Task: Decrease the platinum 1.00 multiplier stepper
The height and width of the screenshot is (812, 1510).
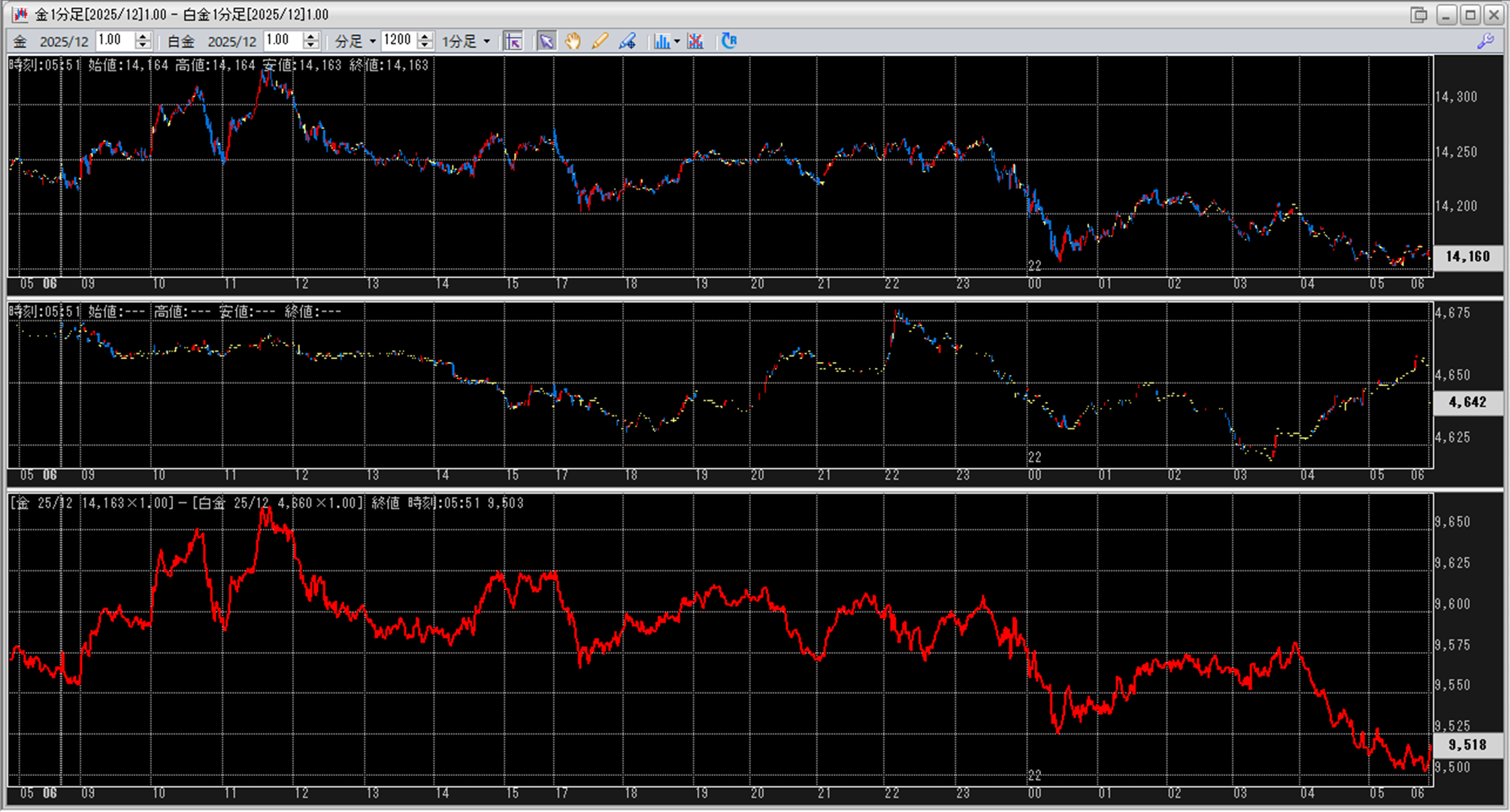Action: 311,46
